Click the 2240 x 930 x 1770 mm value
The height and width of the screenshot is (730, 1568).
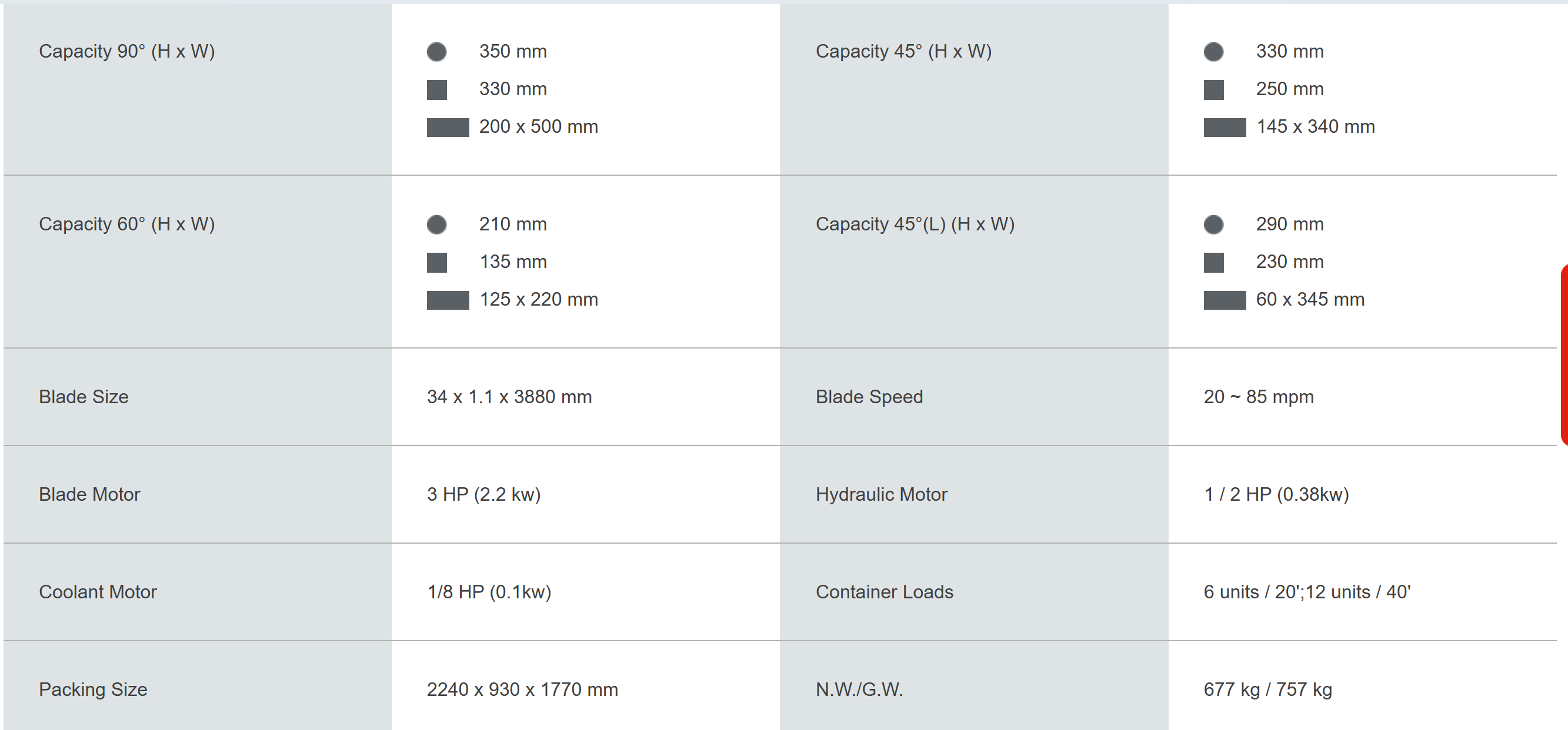522,689
